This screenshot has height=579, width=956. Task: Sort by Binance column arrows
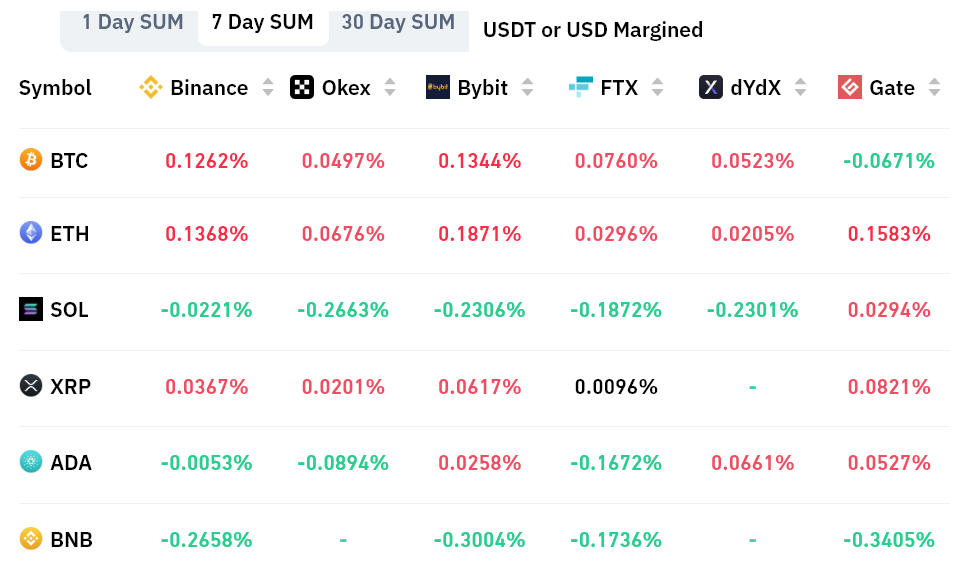point(268,88)
